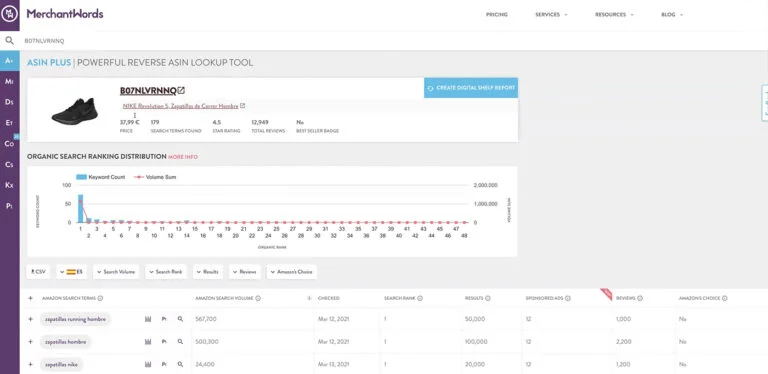Image resolution: width=768 pixels, height=374 pixels.
Task: Expand the zapatillas running hombre row
Action: [30, 319]
